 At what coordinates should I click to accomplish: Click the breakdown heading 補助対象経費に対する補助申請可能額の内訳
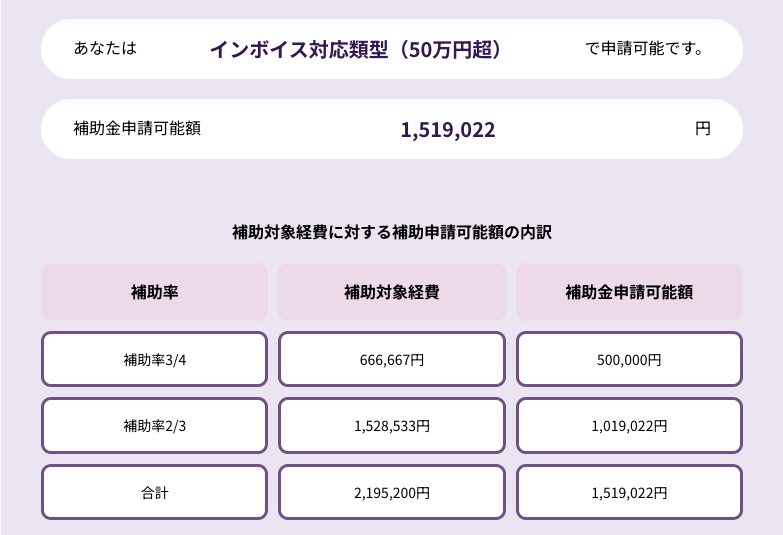pyautogui.click(x=392, y=233)
